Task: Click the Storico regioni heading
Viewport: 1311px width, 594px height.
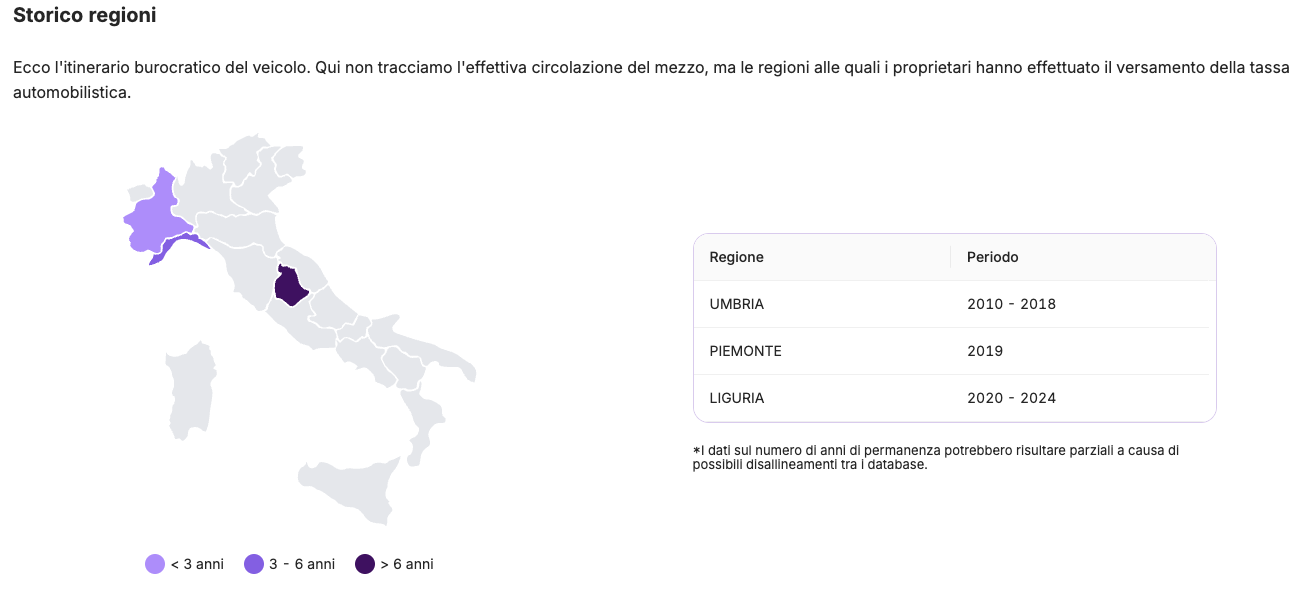Action: pyautogui.click(x=85, y=16)
